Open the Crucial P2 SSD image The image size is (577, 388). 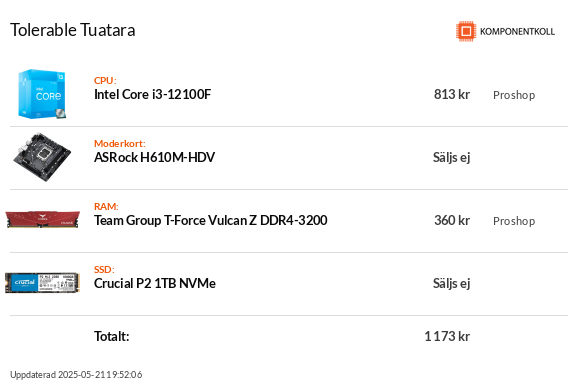click(42, 283)
